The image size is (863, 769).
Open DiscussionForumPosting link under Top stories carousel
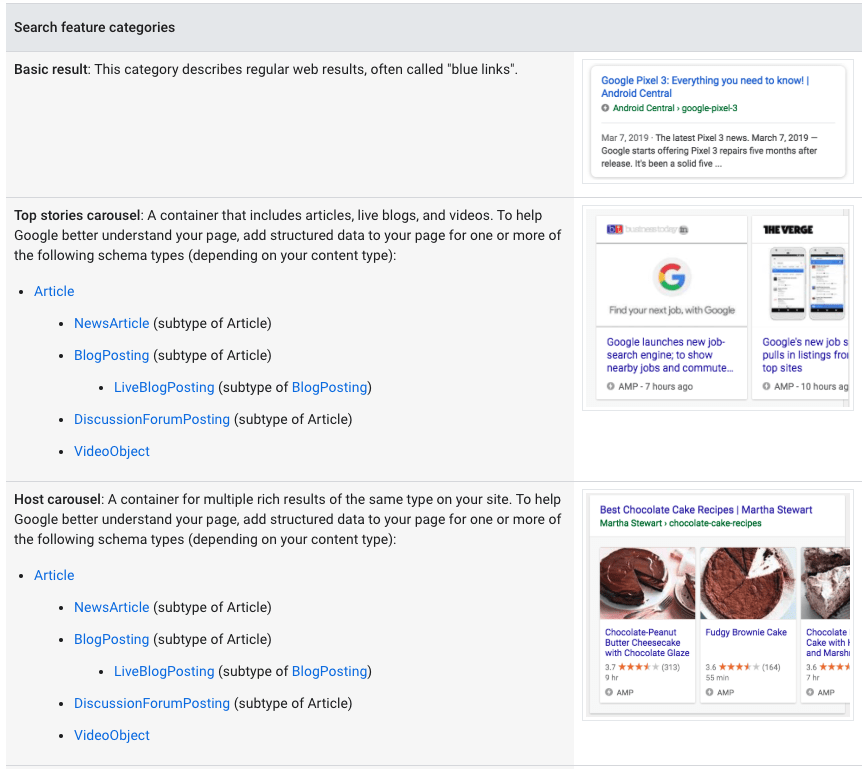point(152,419)
